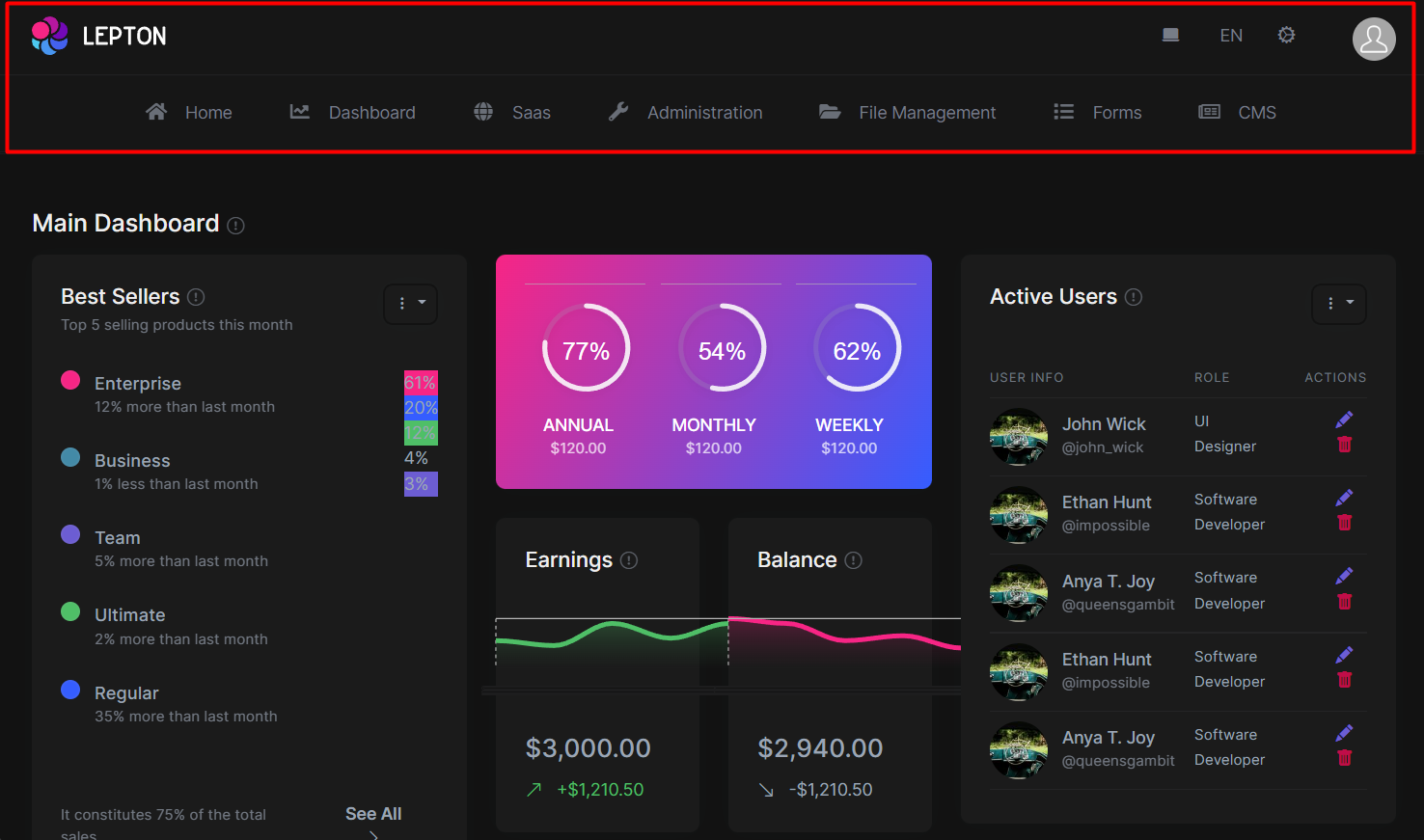Click the 20% blue chart segment

[421, 408]
